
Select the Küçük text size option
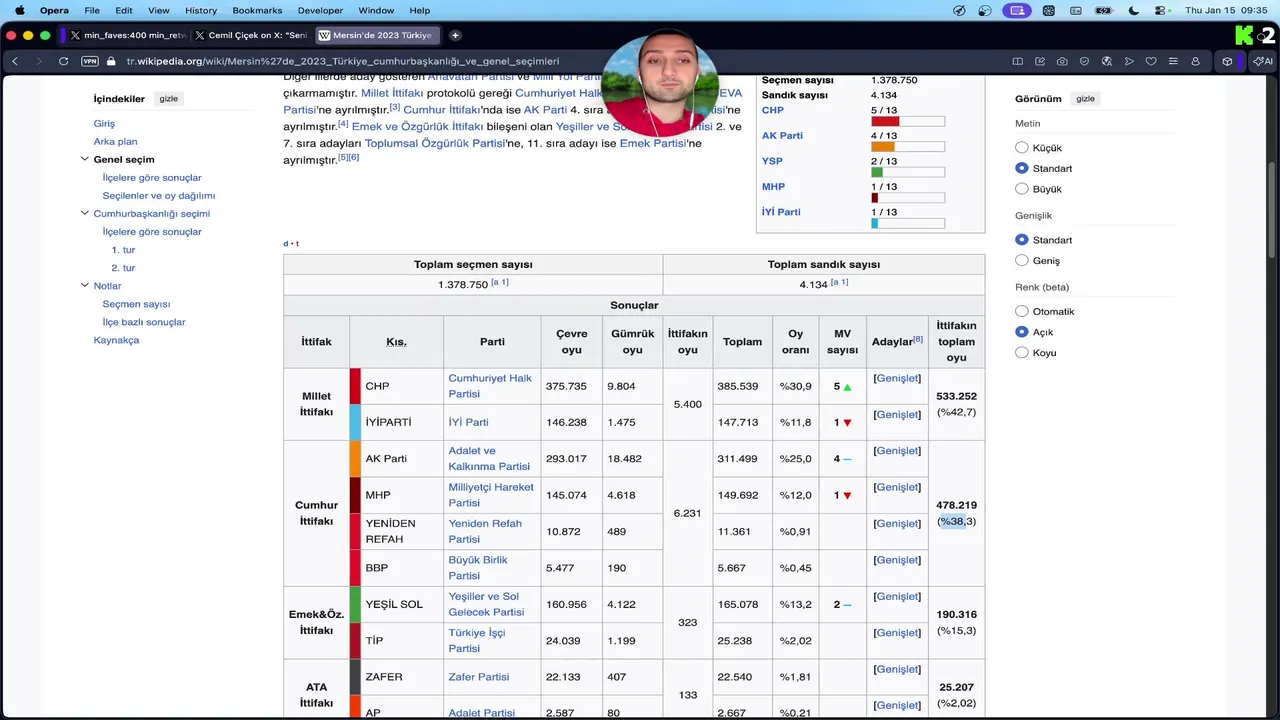(1022, 148)
